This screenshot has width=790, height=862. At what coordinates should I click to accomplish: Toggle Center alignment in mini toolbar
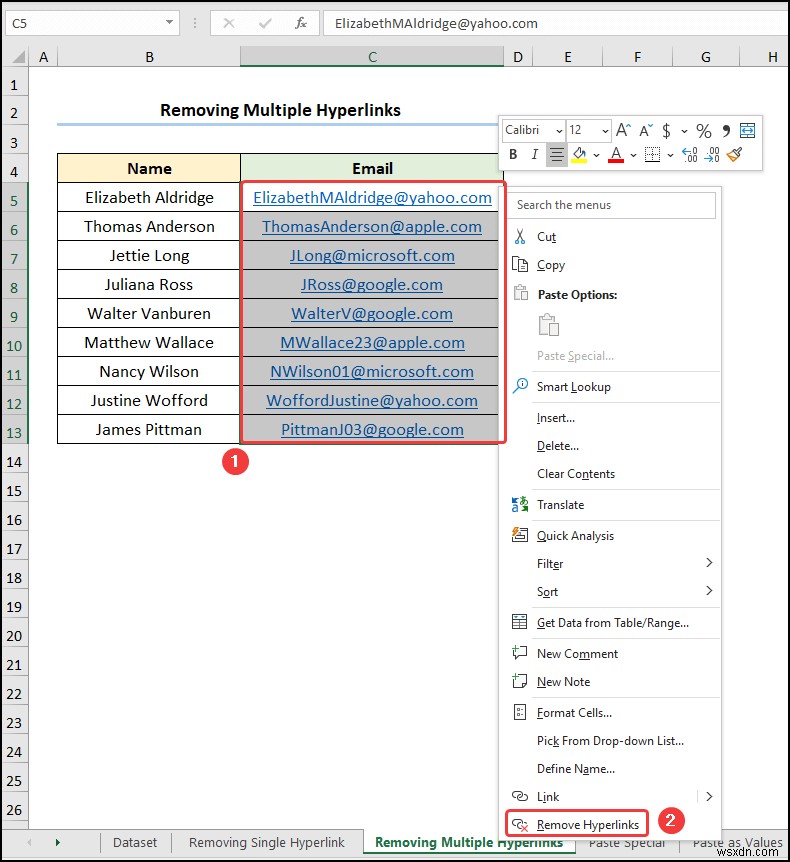(556, 154)
